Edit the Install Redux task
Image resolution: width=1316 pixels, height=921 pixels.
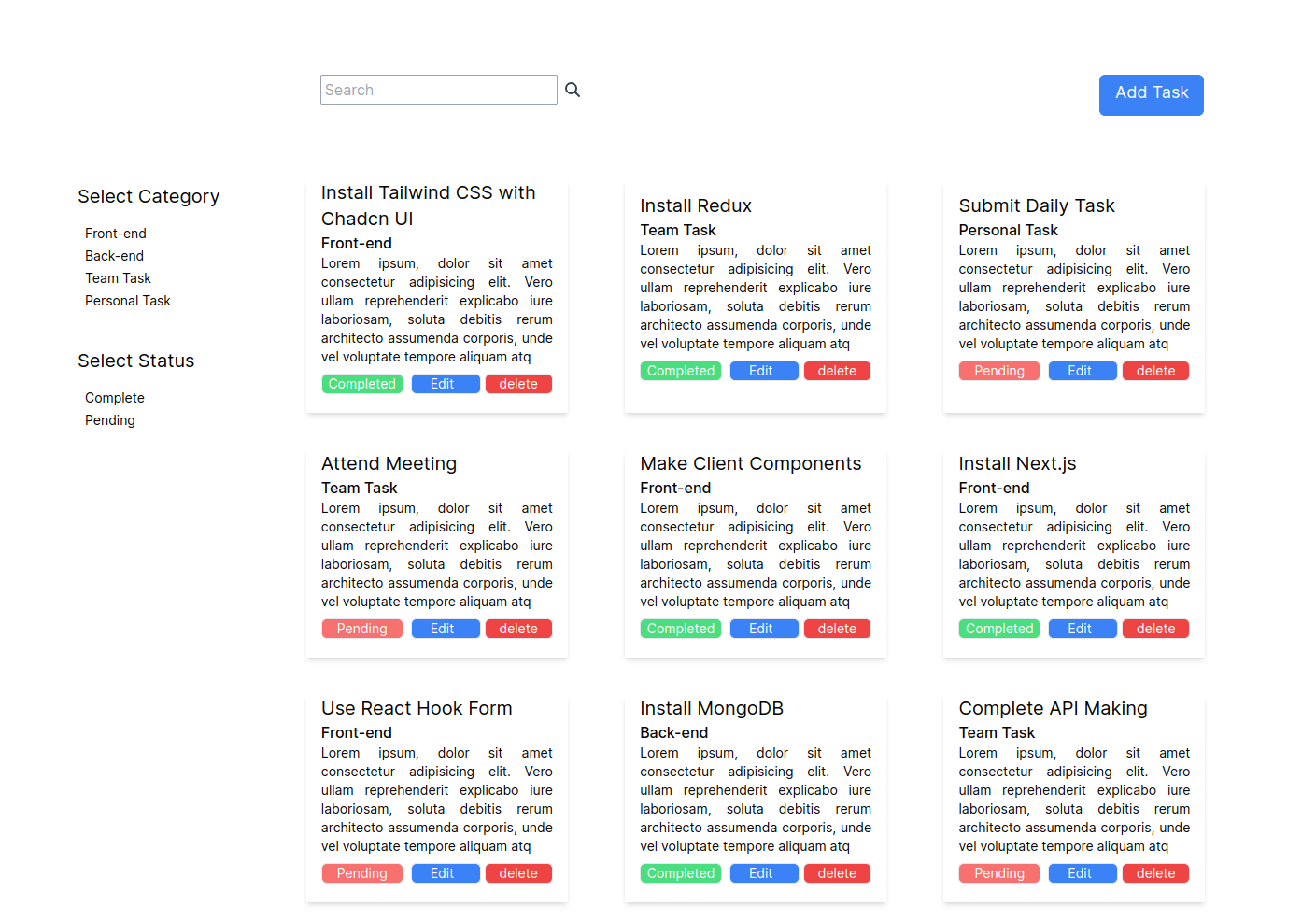coord(761,371)
